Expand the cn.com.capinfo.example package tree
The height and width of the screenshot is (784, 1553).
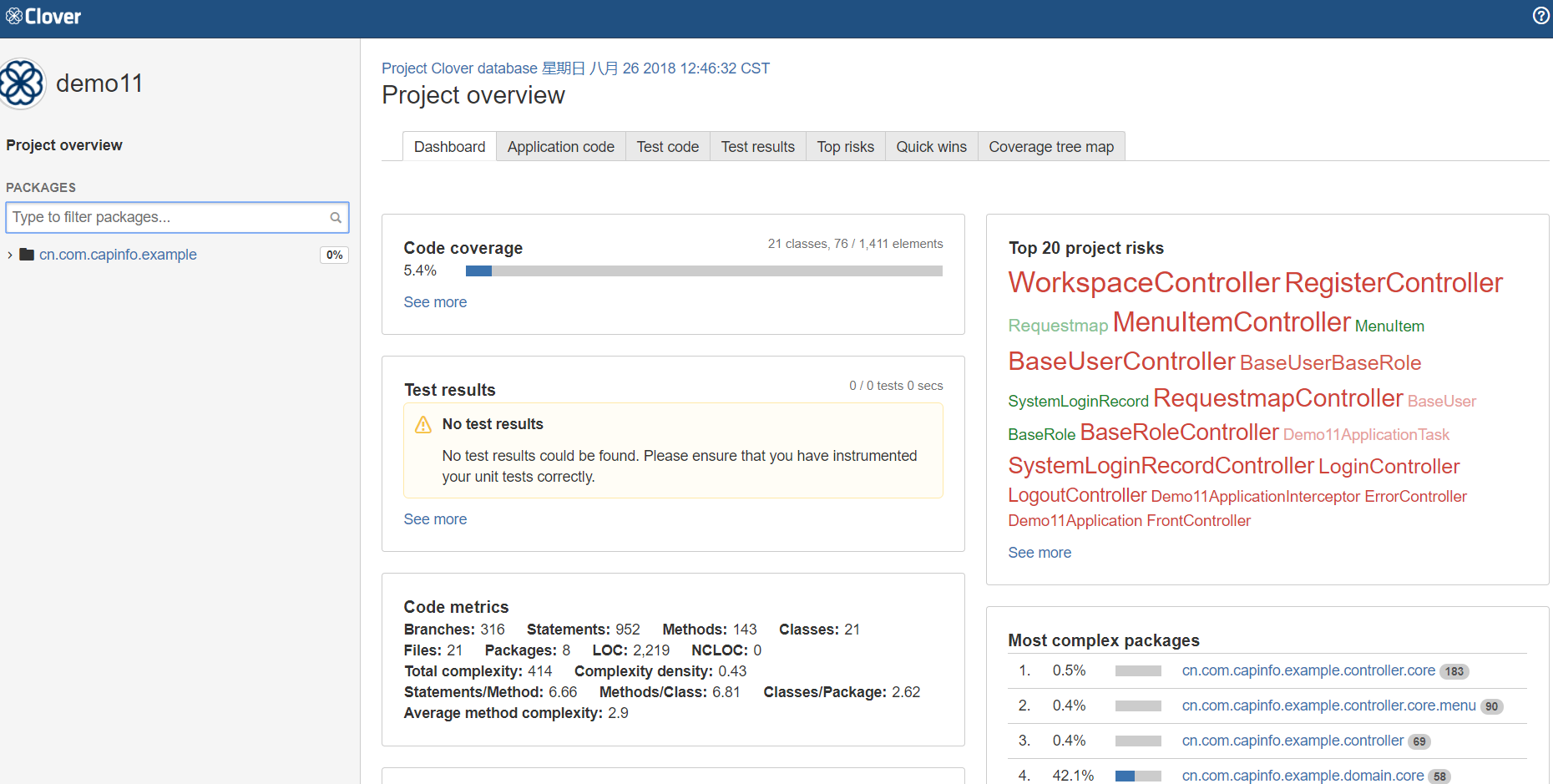pyautogui.click(x=9, y=255)
